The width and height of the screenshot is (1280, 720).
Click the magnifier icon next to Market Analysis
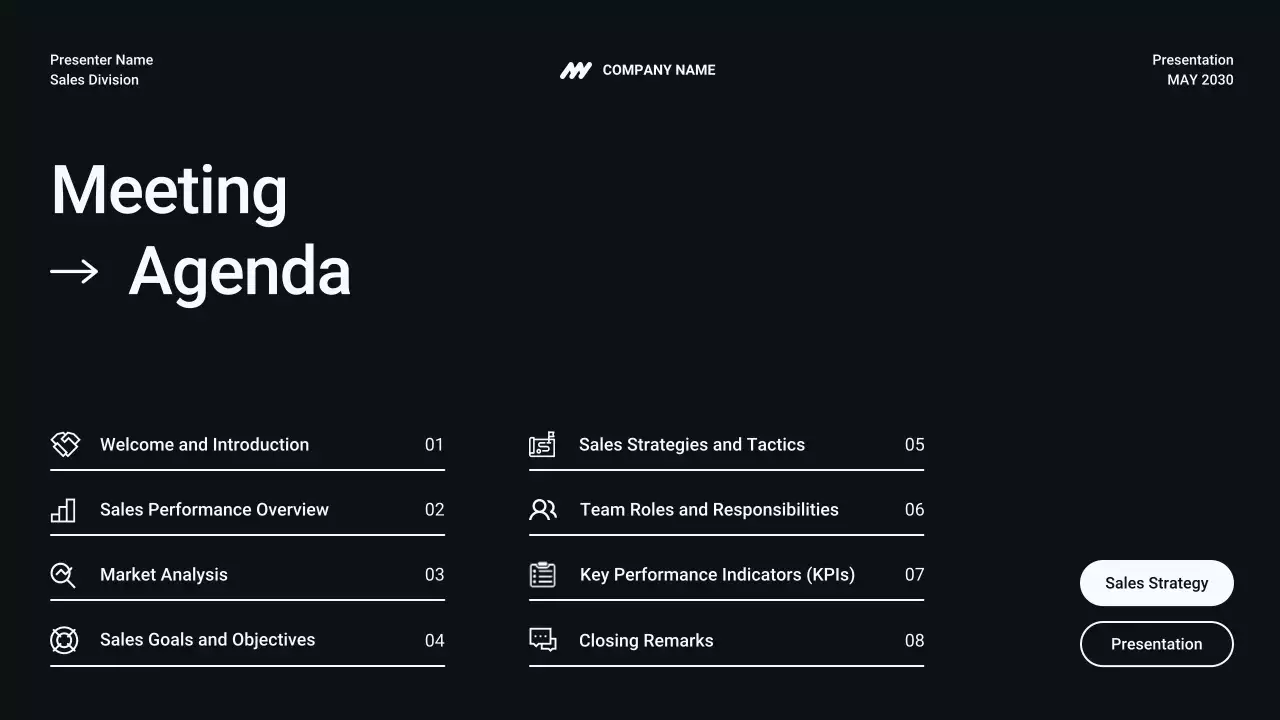coord(63,575)
